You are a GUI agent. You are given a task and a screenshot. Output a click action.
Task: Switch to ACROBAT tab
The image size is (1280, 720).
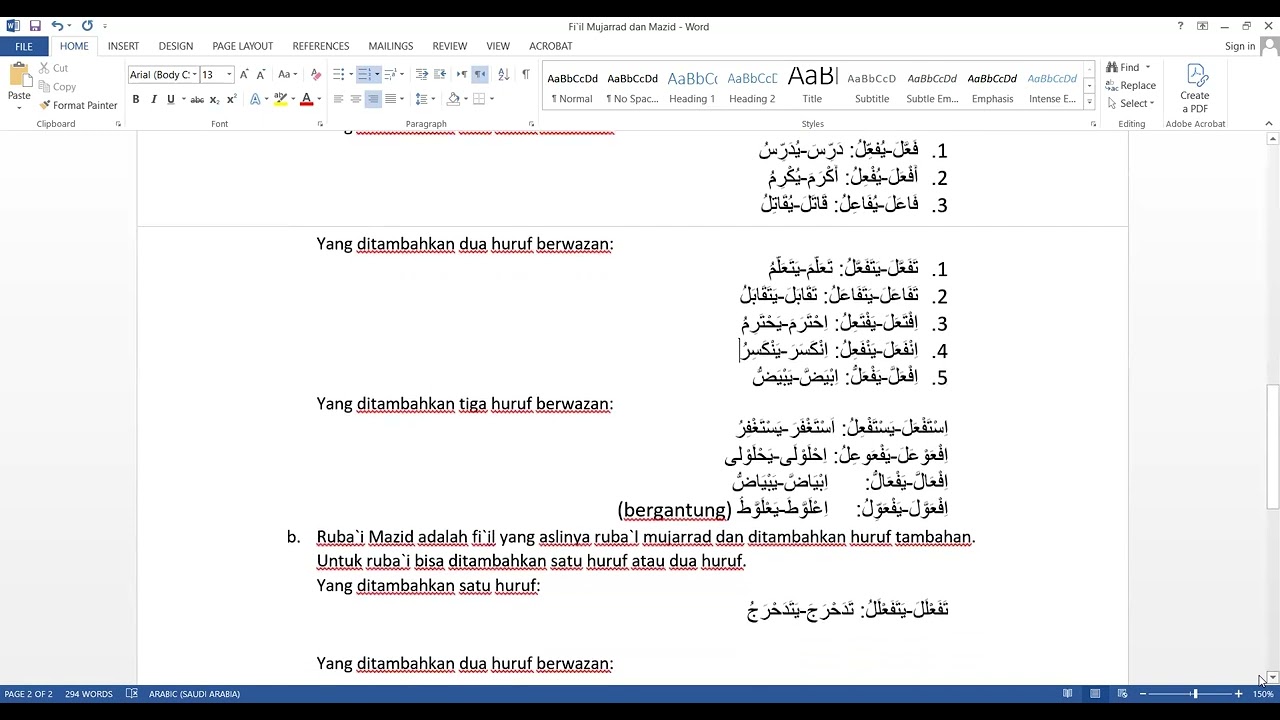(550, 46)
